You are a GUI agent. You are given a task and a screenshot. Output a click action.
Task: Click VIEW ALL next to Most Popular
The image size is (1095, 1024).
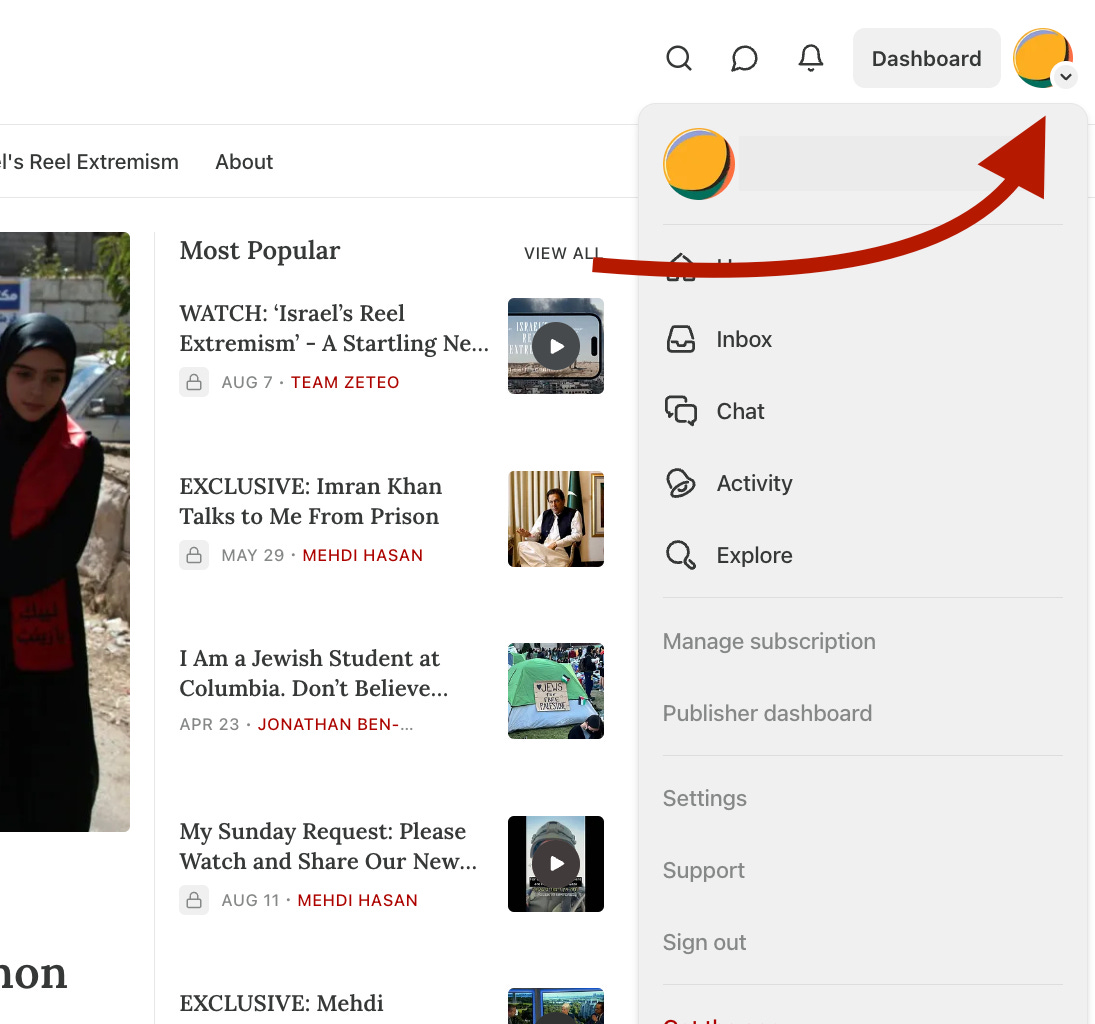click(x=562, y=253)
